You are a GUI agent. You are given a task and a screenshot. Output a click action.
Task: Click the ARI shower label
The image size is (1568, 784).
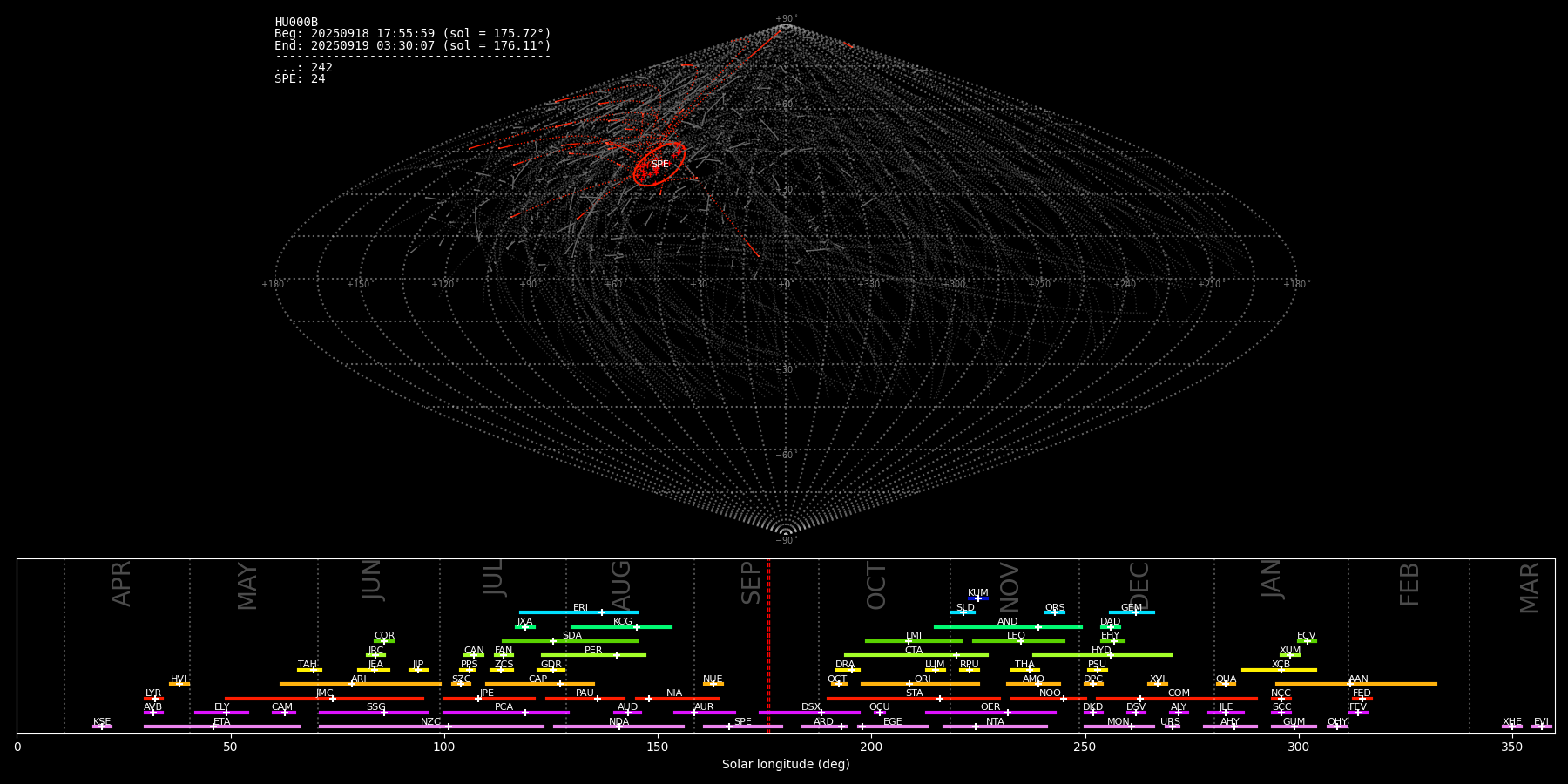tap(358, 679)
